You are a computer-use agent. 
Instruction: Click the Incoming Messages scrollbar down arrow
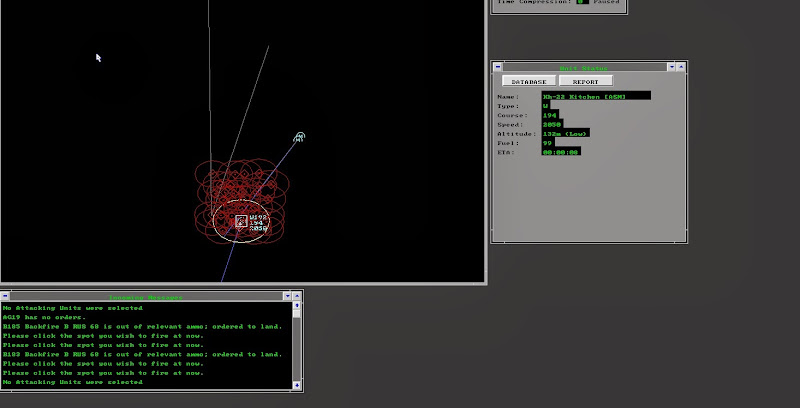click(297, 386)
